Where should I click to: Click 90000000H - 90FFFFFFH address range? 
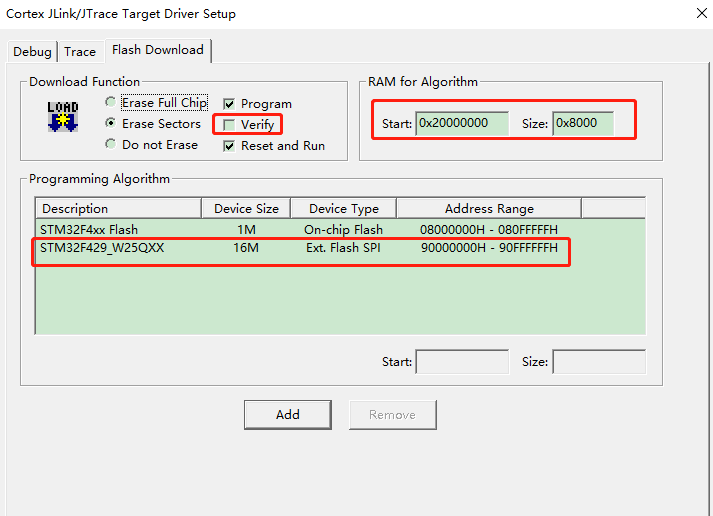[489, 248]
